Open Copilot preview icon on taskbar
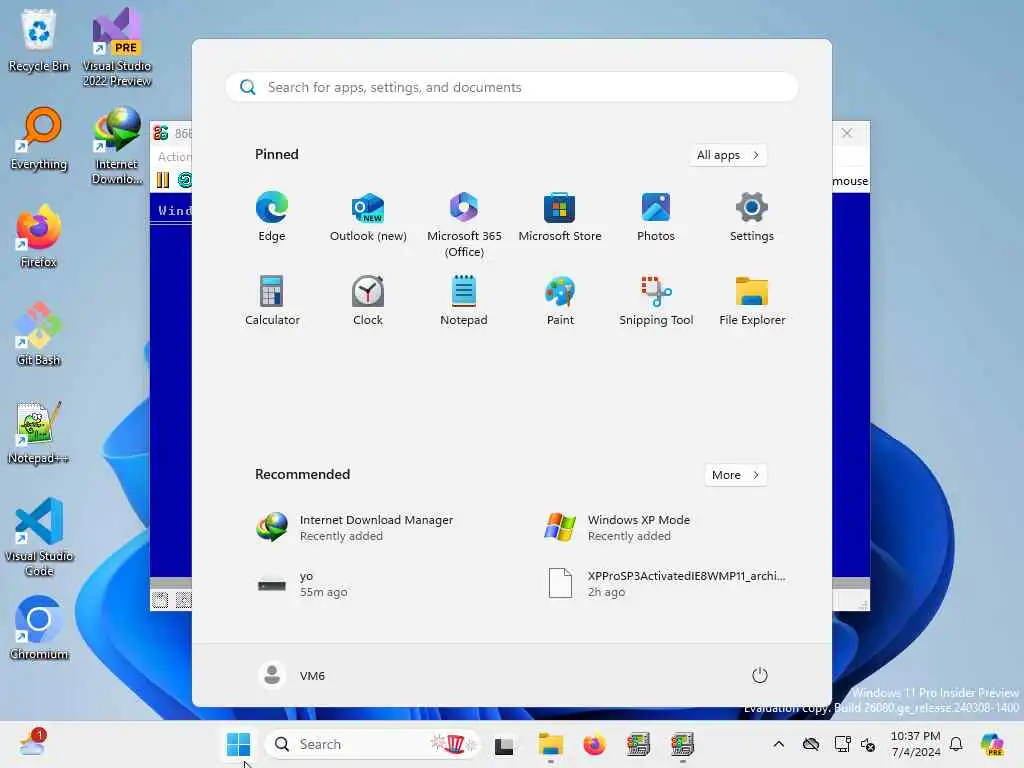Screen dimensions: 1024x768 click(992, 744)
